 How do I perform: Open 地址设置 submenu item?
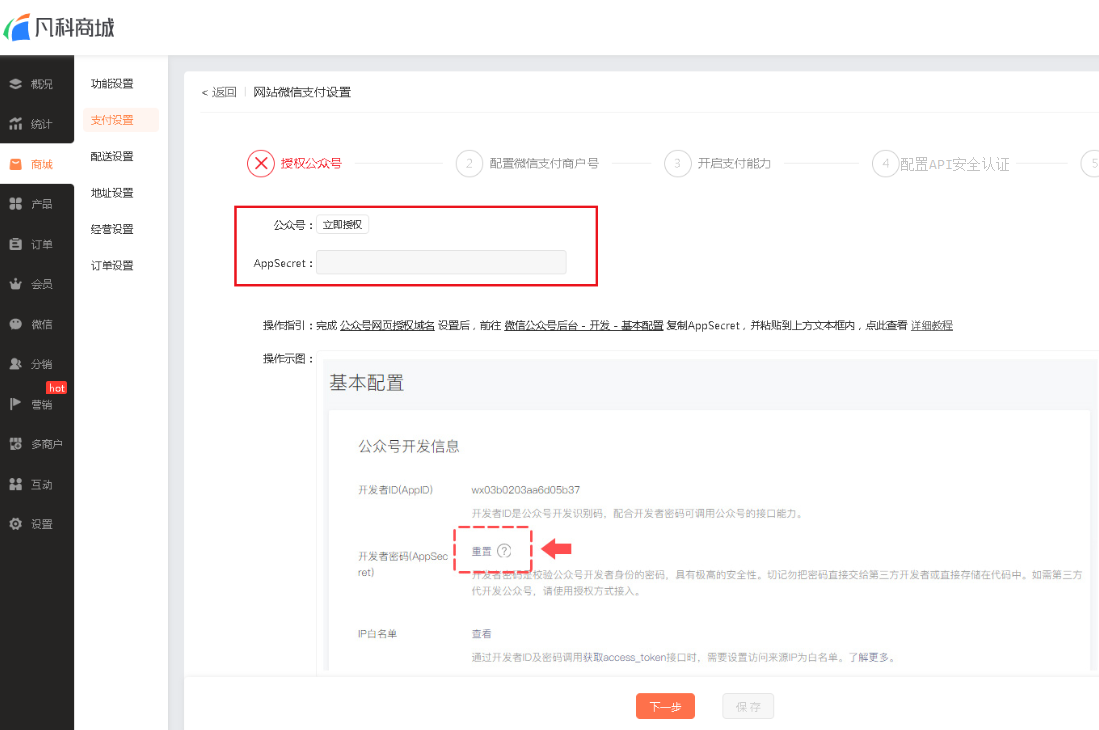click(112, 193)
